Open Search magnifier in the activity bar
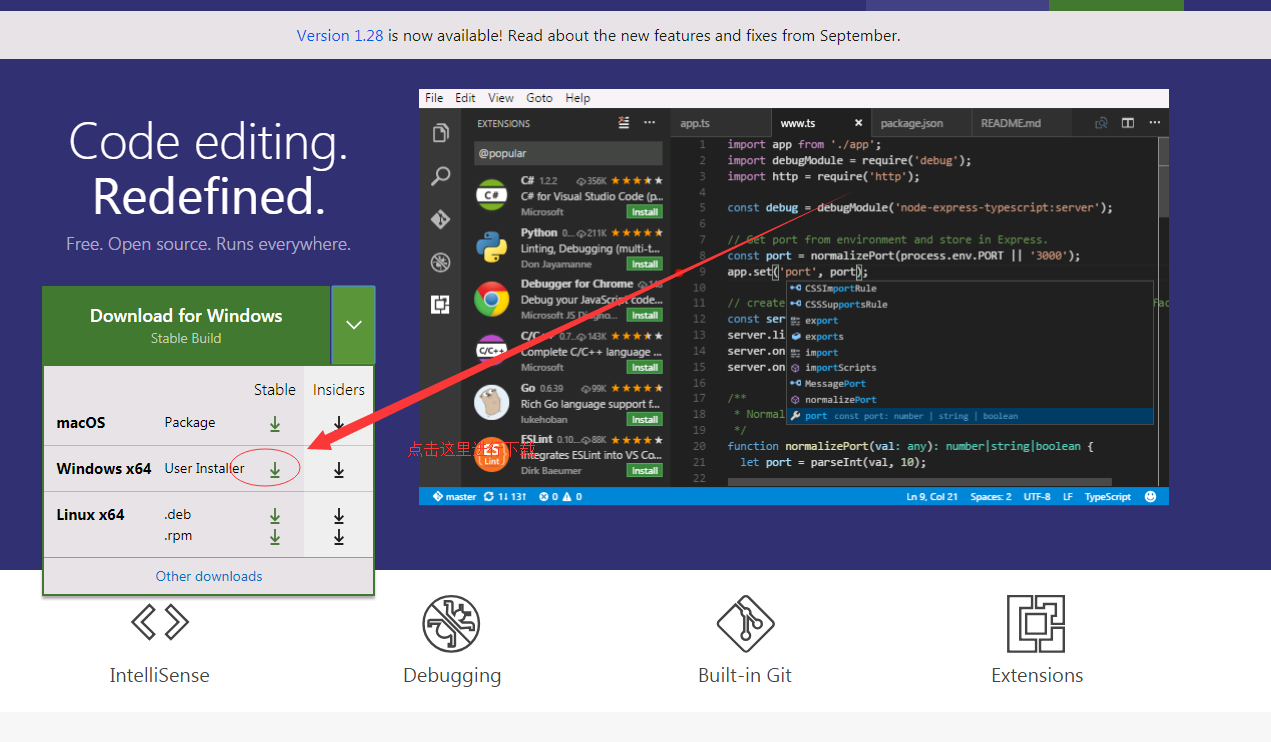Image resolution: width=1271 pixels, height=742 pixels. pos(440,177)
